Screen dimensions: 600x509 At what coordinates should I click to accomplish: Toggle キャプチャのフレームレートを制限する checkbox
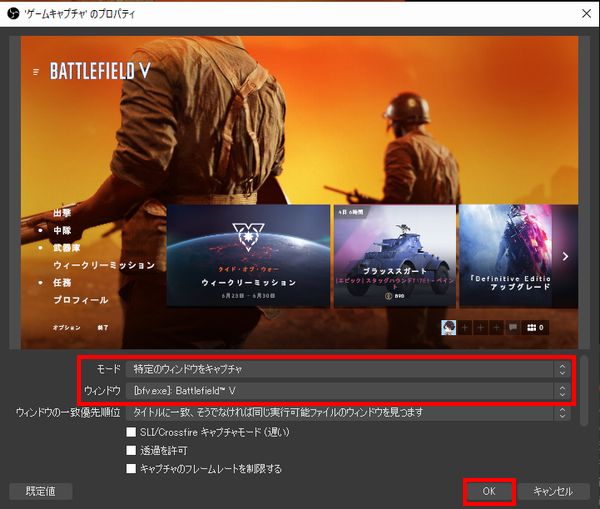[131, 468]
